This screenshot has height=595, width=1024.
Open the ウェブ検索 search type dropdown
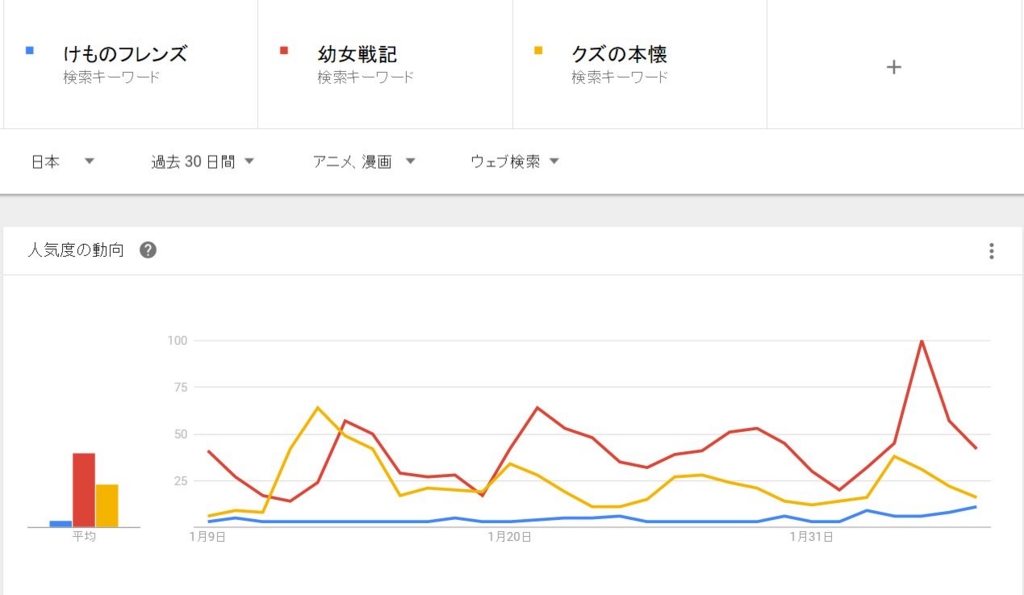515,161
